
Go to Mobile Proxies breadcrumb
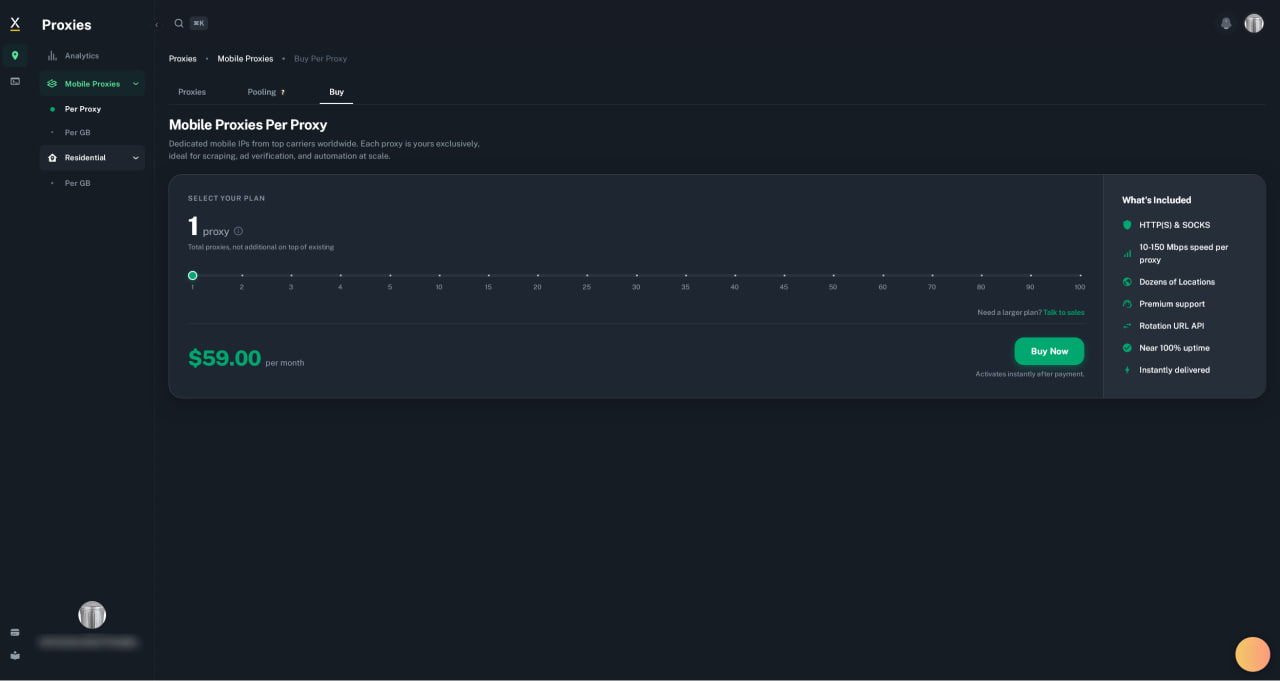tap(245, 59)
